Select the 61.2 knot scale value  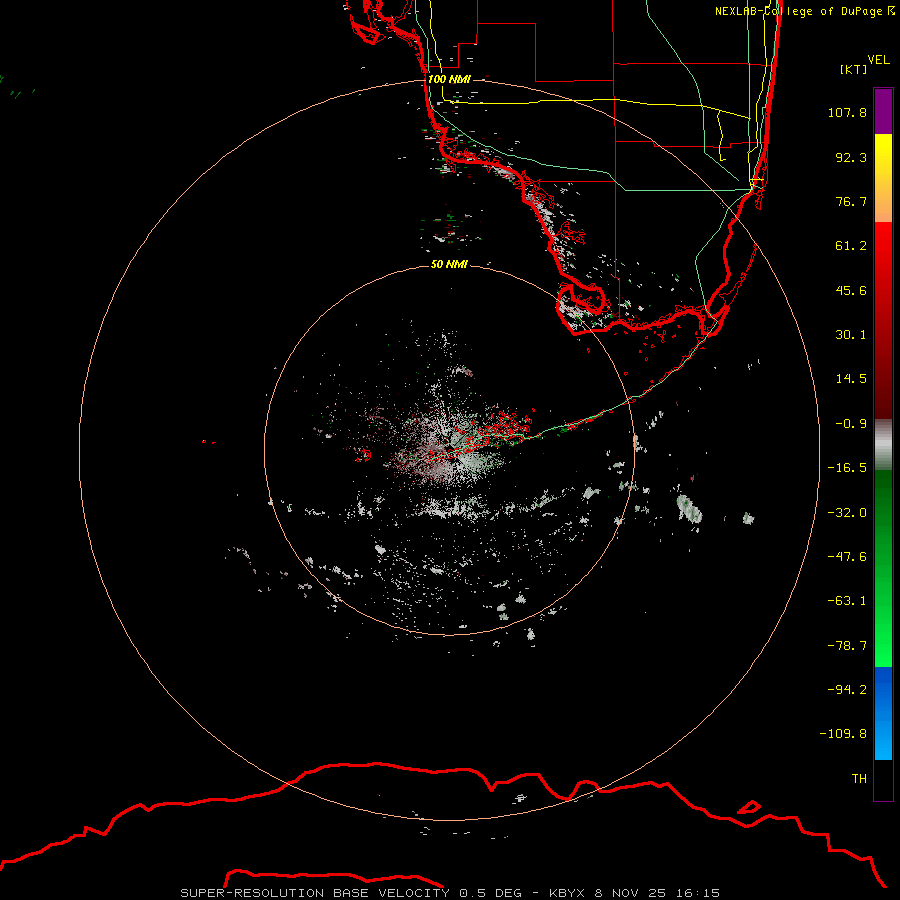click(x=851, y=246)
